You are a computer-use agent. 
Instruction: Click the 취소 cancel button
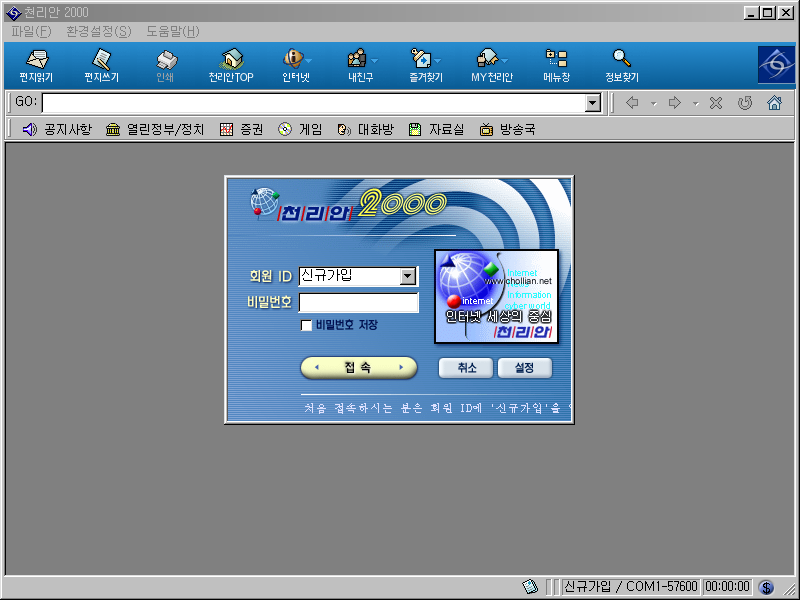click(466, 368)
